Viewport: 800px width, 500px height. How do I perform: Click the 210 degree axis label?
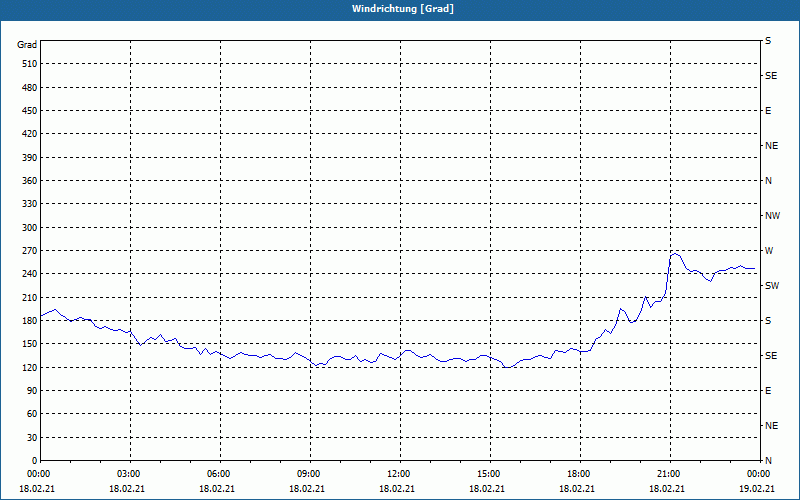30,297
